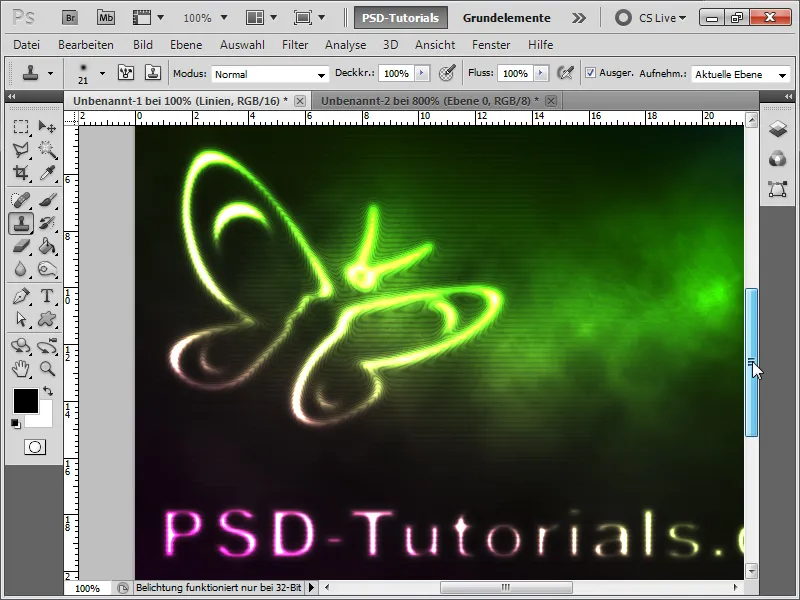Open the Fenster menu

(491, 45)
